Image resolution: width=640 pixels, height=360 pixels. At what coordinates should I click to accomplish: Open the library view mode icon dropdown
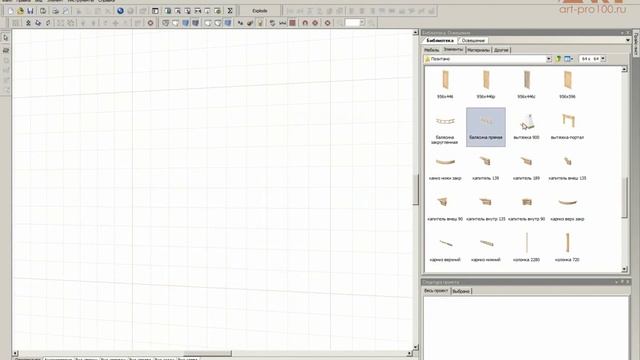click(x=569, y=59)
